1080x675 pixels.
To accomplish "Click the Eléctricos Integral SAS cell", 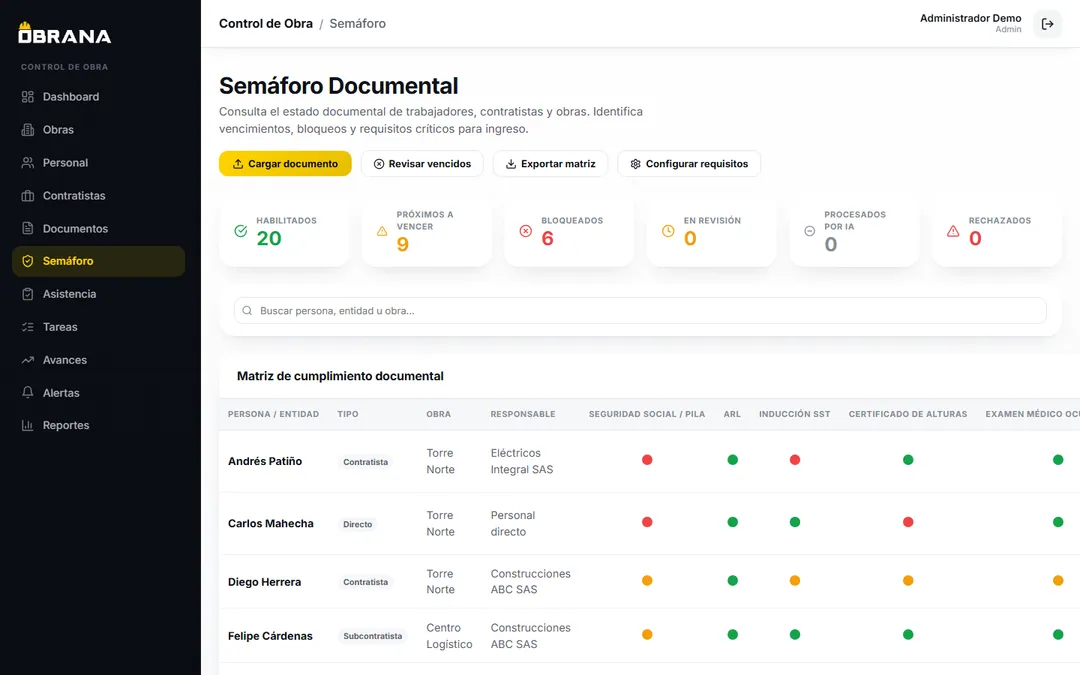I will click(x=522, y=461).
